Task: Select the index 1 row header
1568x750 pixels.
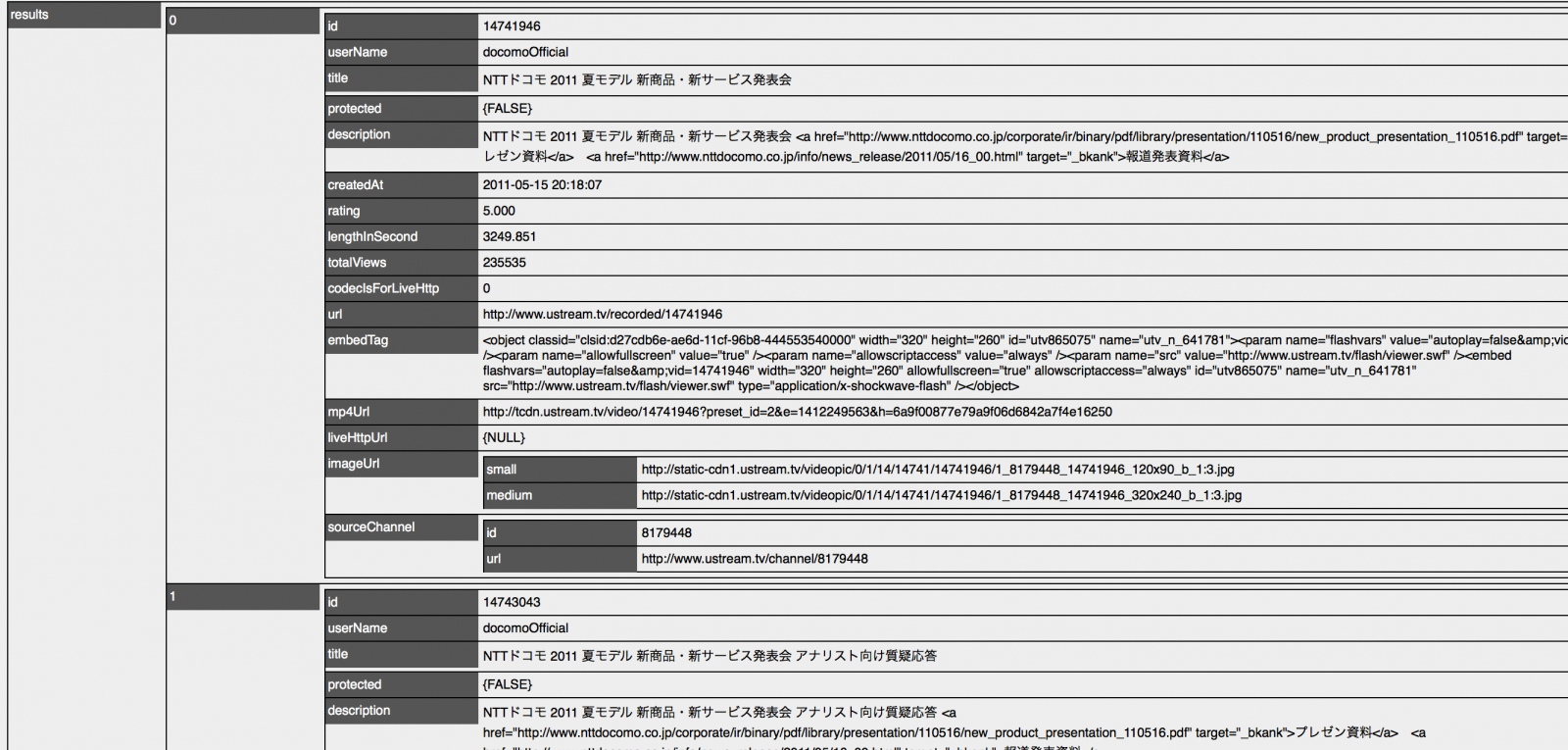Action: tap(243, 597)
